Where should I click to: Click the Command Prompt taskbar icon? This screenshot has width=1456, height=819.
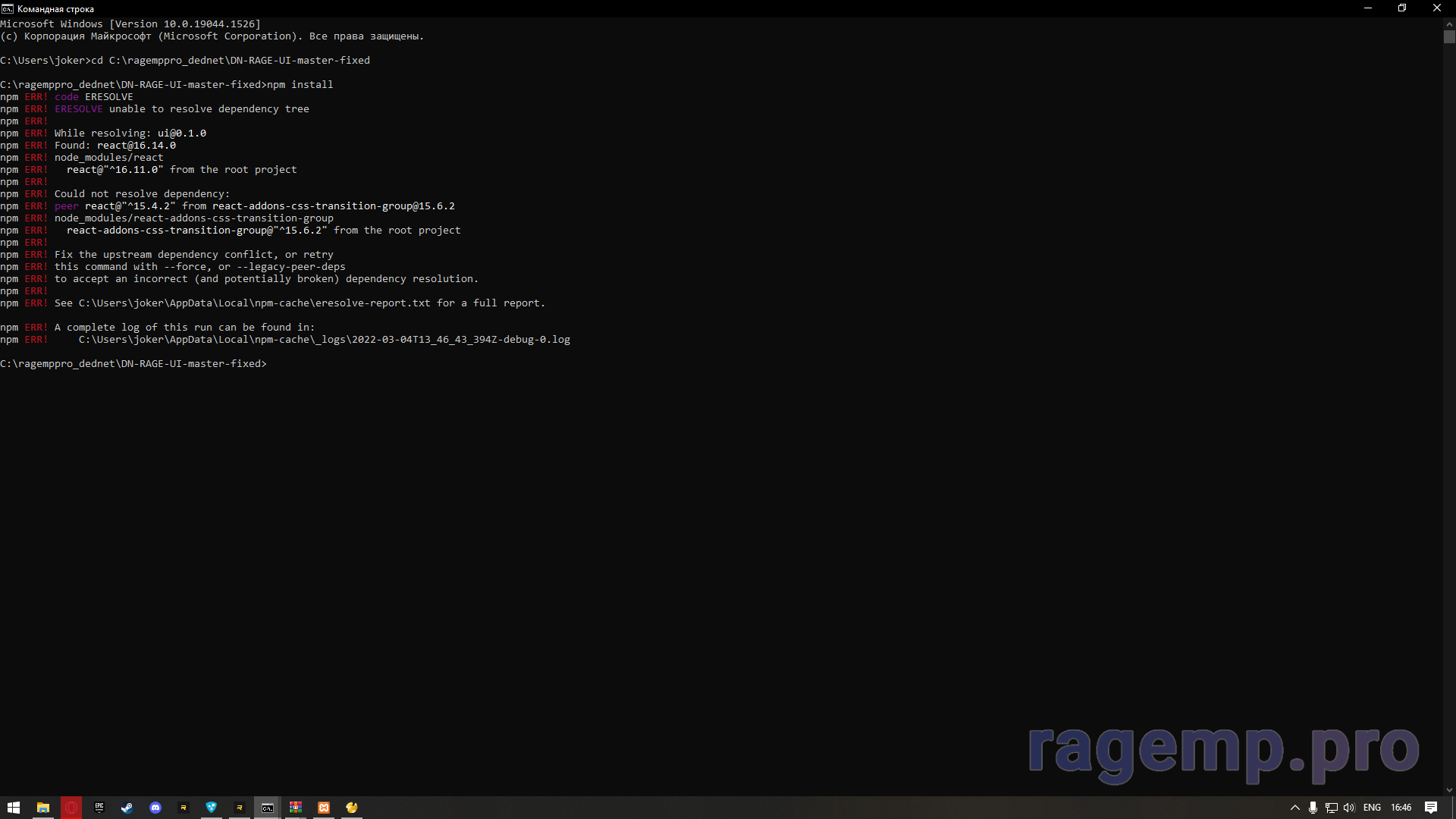[268, 808]
